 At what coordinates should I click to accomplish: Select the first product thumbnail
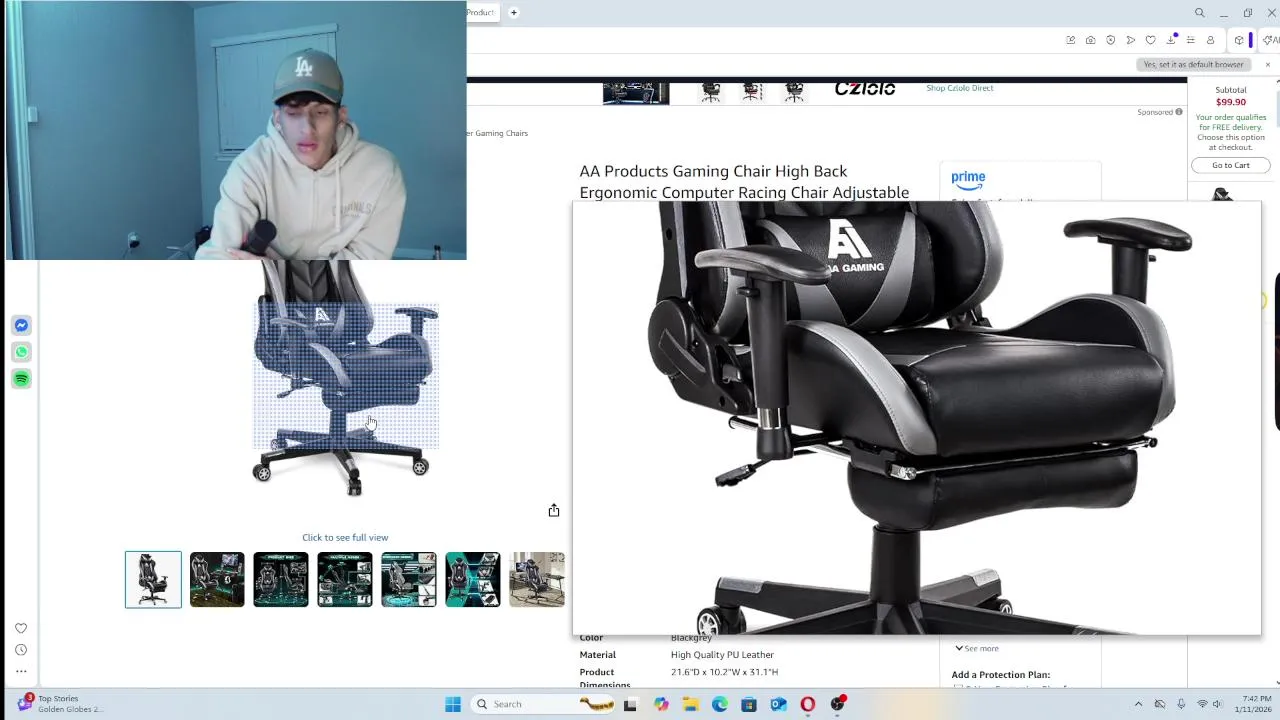point(153,579)
